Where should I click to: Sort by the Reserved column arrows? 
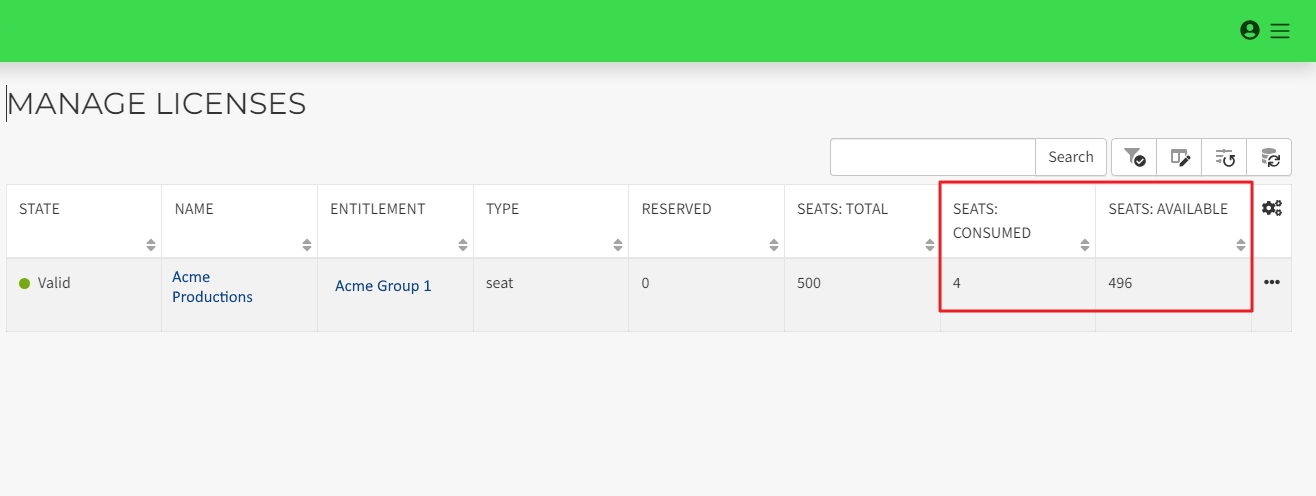point(774,245)
